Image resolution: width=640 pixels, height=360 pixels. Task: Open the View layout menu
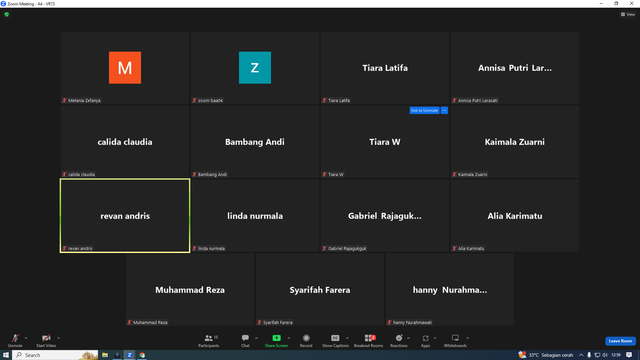628,14
